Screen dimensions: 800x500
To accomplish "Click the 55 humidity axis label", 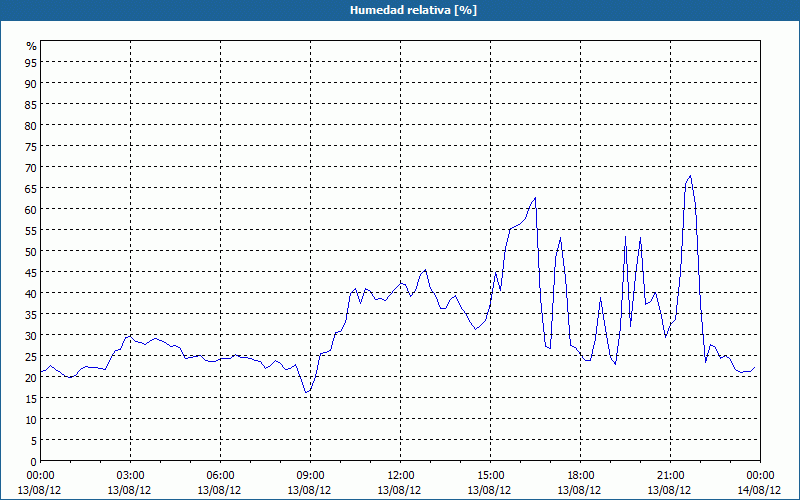I will pyautogui.click(x=31, y=230).
